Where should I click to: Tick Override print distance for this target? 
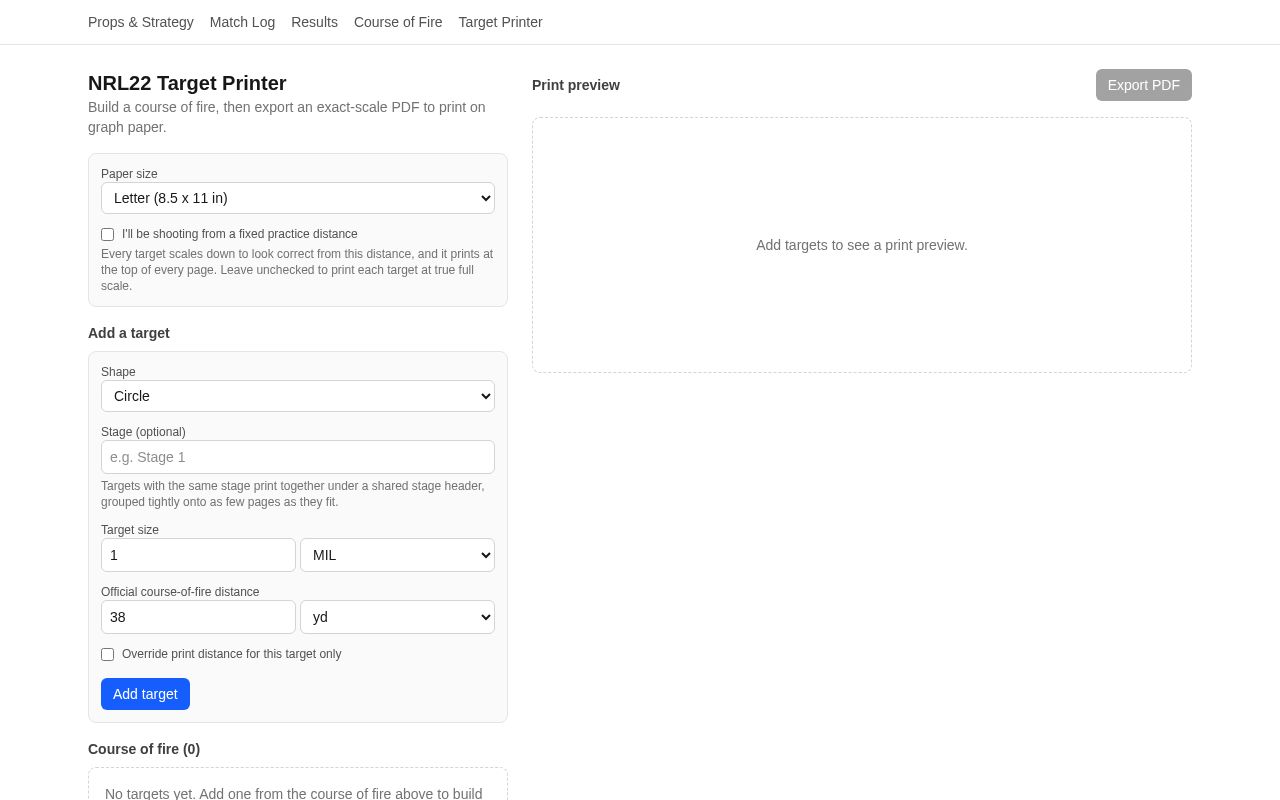[108, 654]
